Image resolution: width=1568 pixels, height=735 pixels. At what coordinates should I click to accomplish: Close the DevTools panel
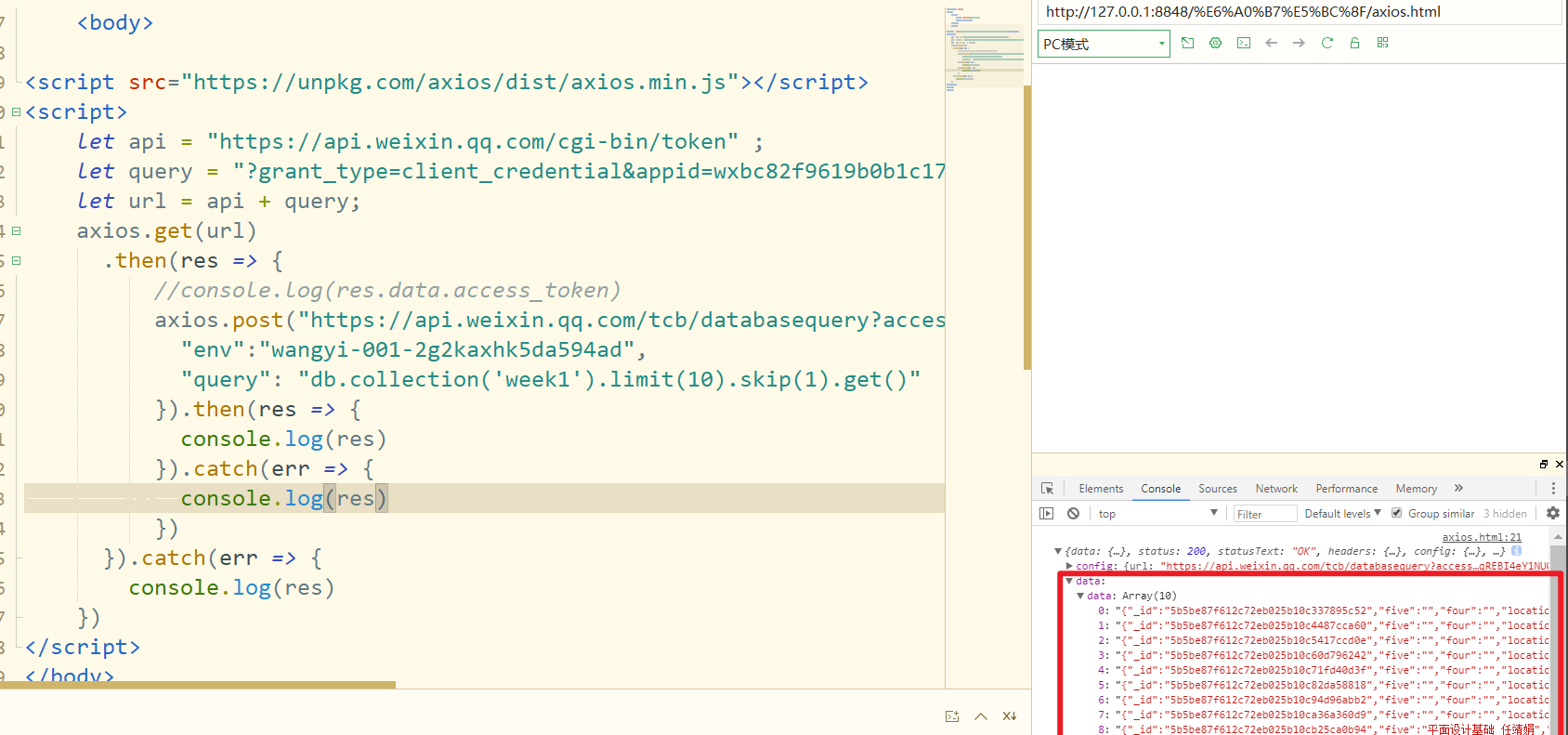point(1559,464)
